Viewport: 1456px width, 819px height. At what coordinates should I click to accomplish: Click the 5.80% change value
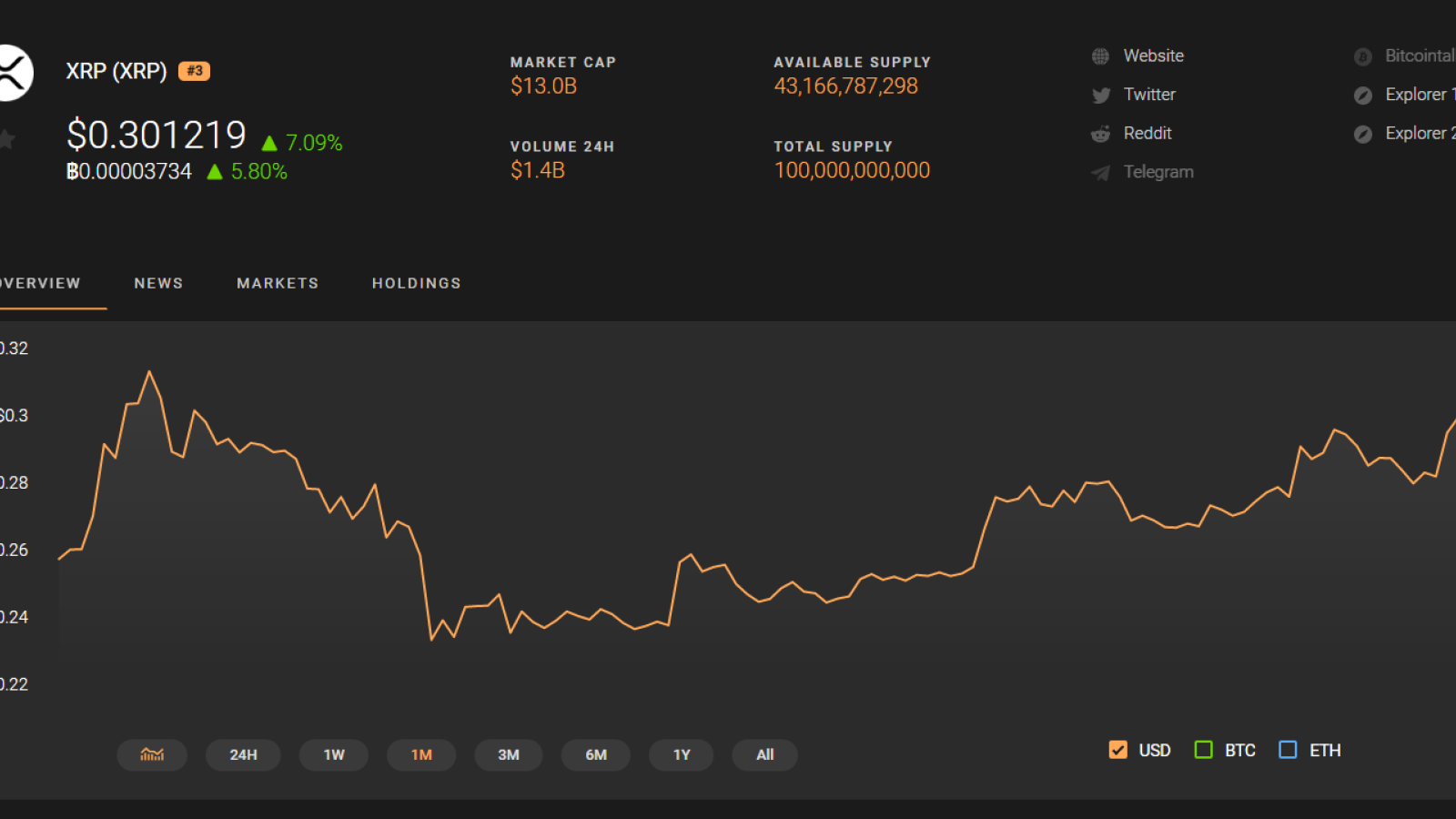(259, 172)
